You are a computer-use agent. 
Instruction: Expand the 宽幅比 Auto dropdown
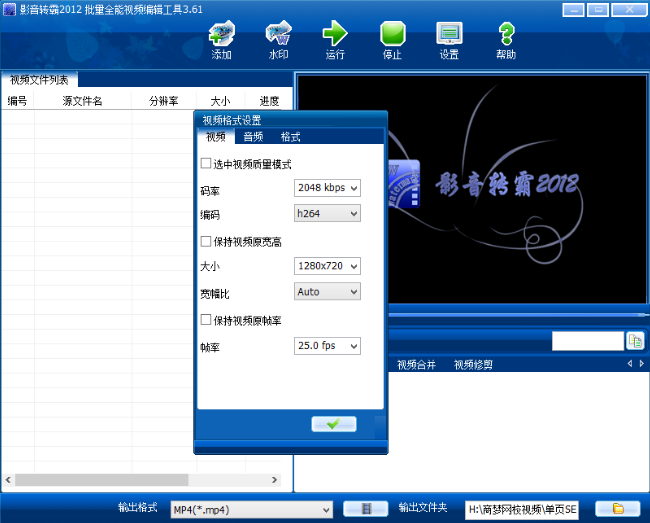click(327, 291)
